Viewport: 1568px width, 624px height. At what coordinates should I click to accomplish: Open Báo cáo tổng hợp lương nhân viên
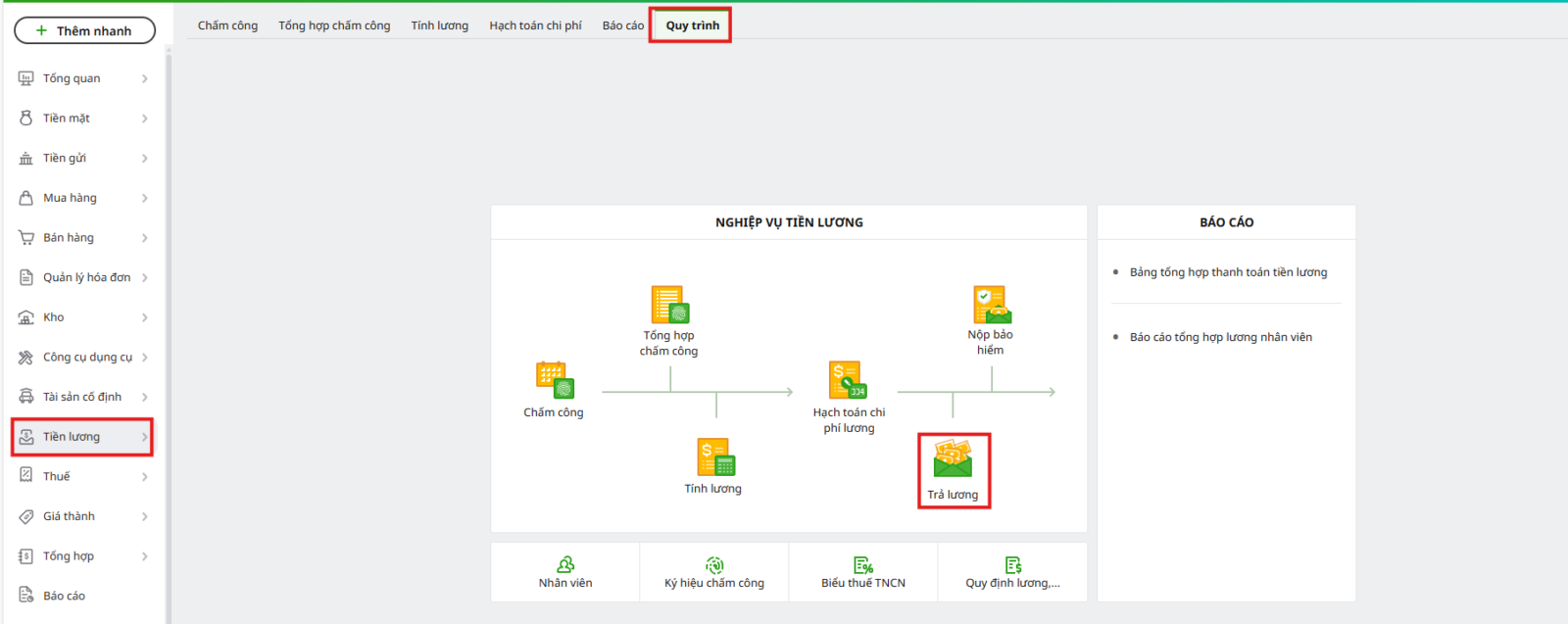[x=1220, y=337]
